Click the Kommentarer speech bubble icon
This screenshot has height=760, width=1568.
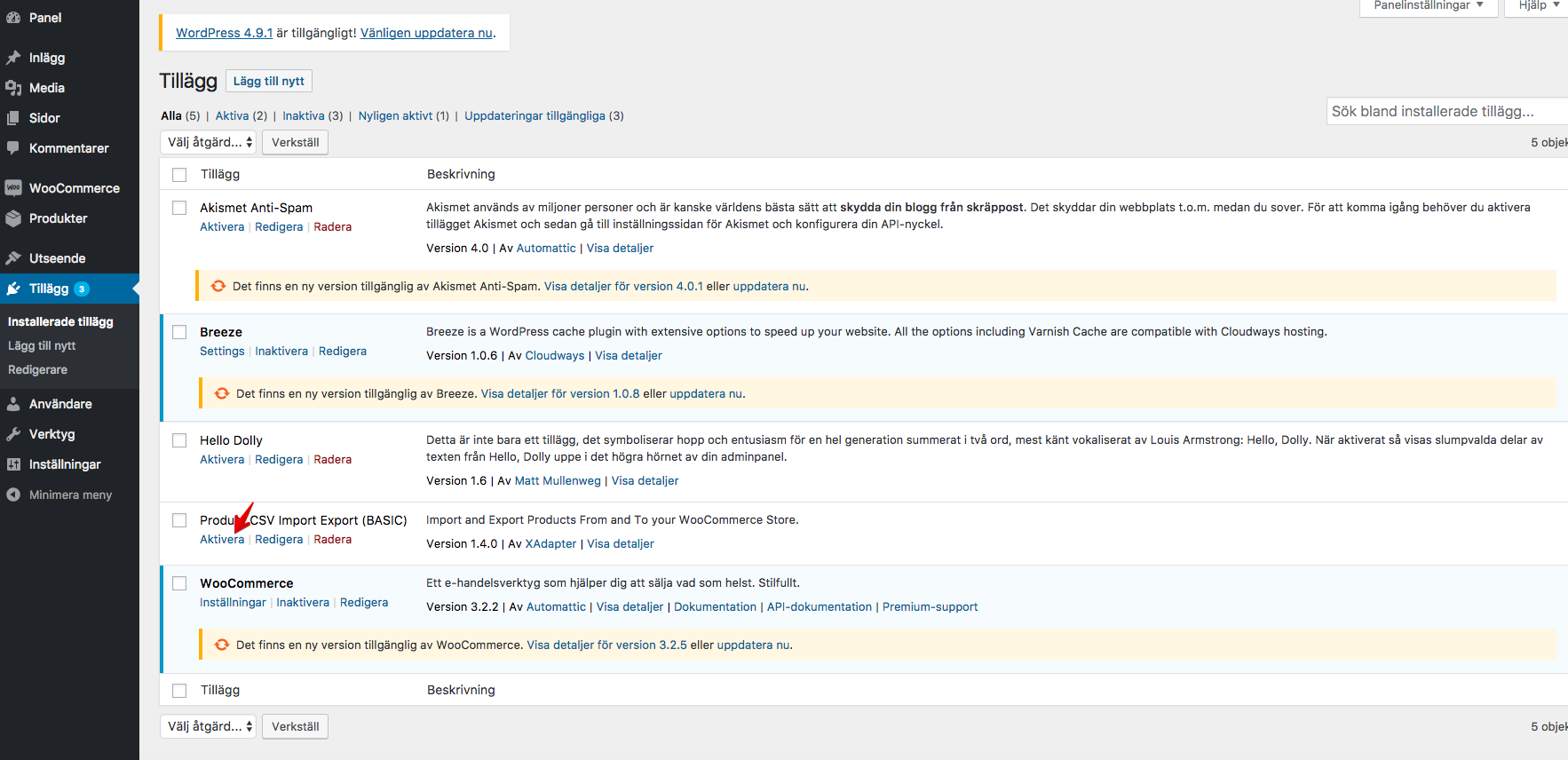pos(13,148)
